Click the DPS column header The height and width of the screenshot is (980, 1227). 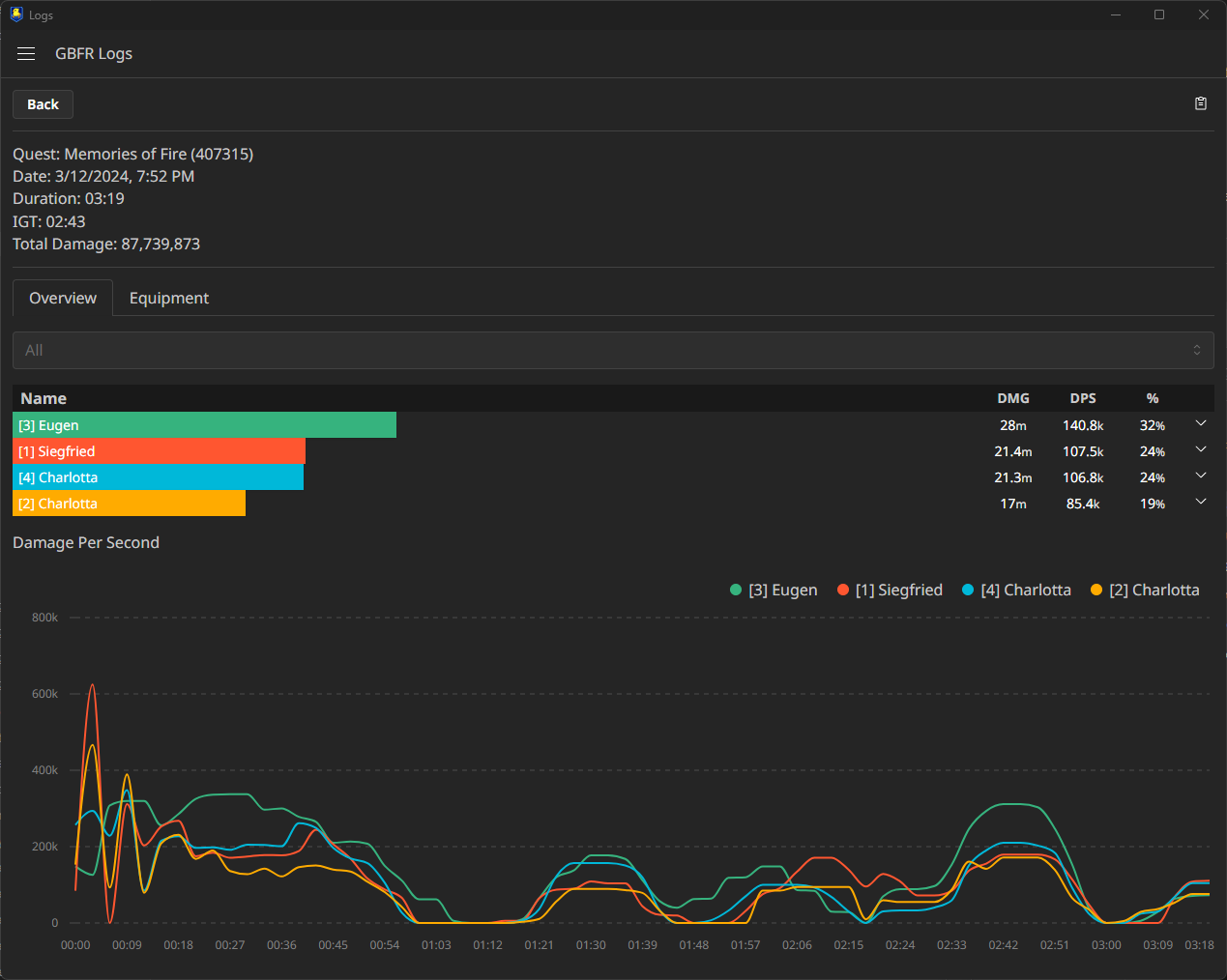point(1083,398)
